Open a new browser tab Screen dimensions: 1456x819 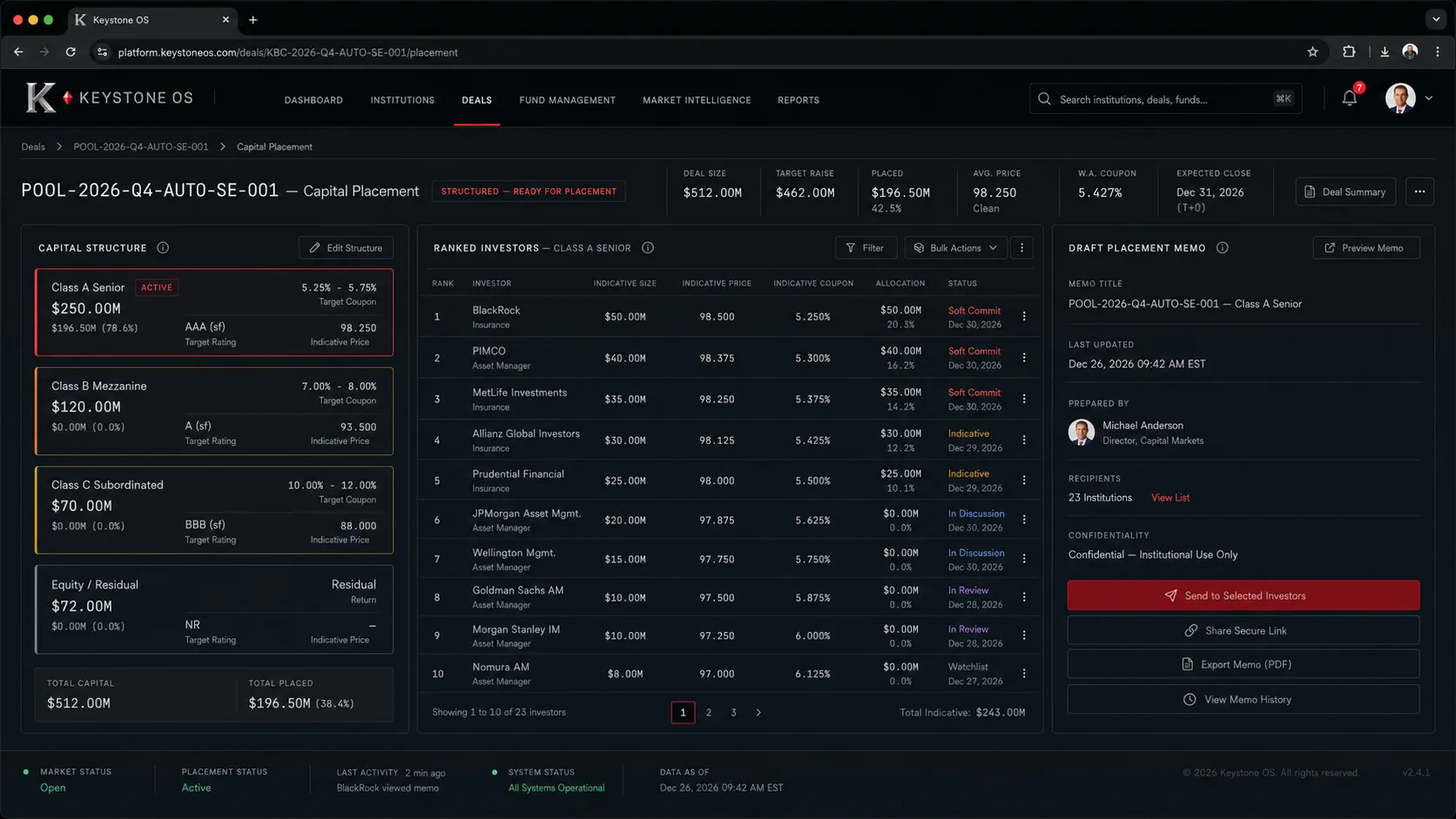253,19
